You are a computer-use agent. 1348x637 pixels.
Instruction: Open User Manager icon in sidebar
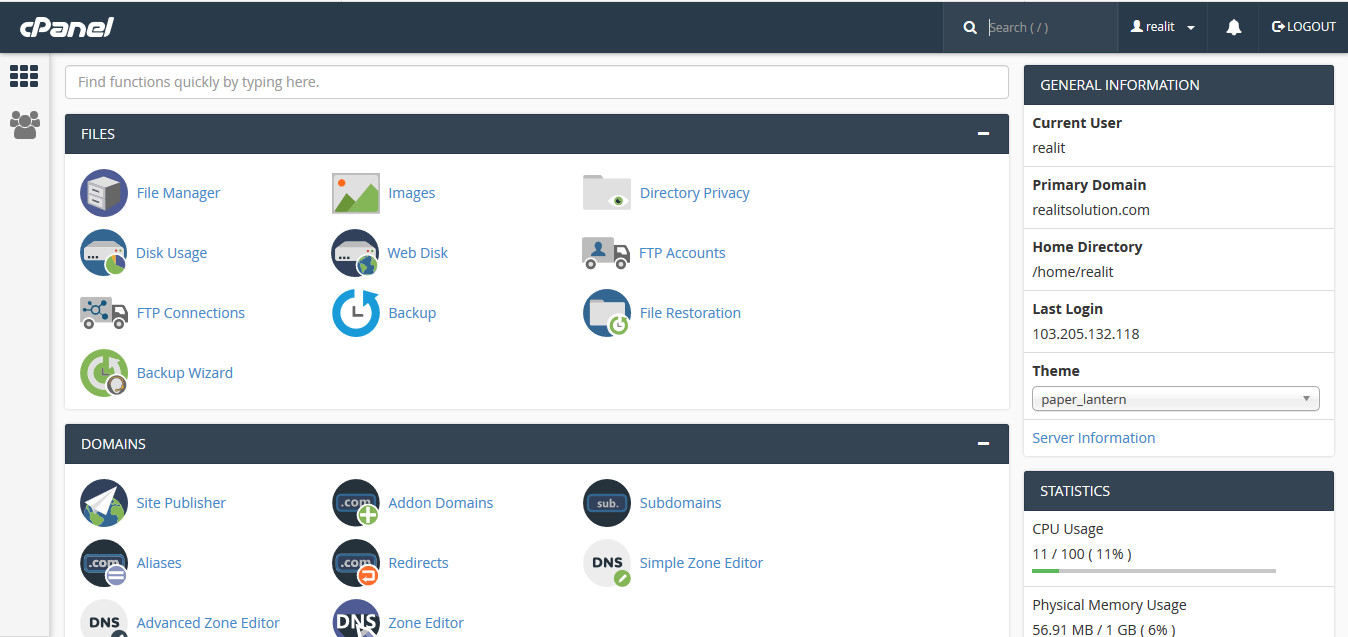click(x=24, y=124)
